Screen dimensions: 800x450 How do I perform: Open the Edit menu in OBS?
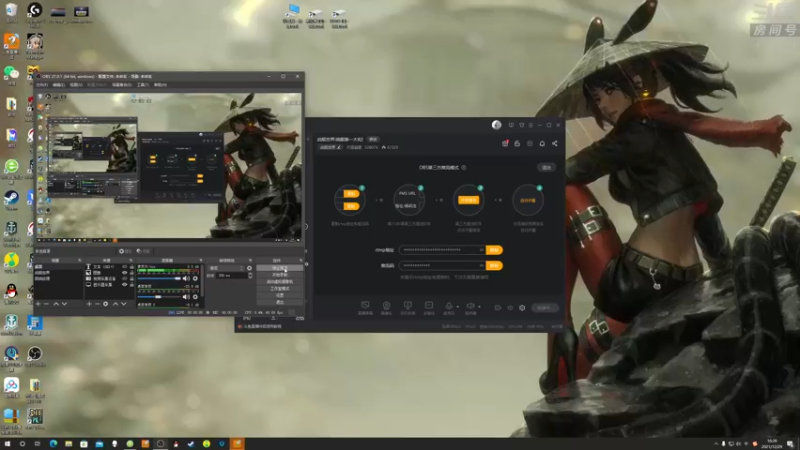59,85
